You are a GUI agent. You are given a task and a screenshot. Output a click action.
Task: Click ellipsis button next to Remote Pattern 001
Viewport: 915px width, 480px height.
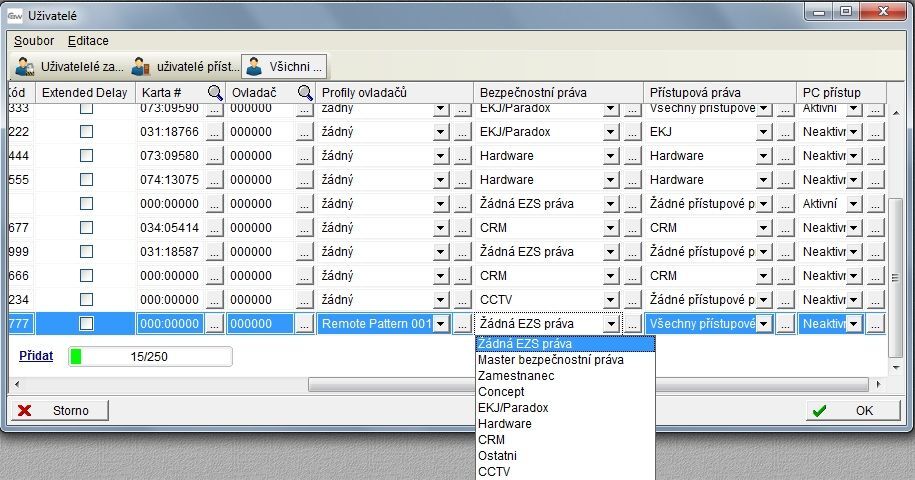pos(461,324)
